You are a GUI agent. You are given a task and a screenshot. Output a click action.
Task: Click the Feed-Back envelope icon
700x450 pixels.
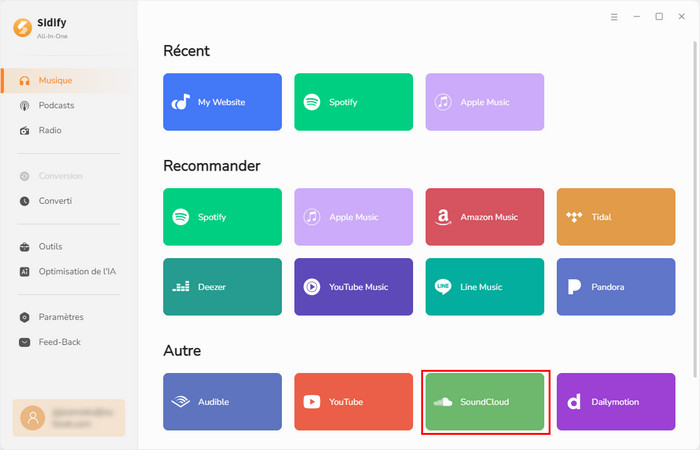[x=26, y=342]
